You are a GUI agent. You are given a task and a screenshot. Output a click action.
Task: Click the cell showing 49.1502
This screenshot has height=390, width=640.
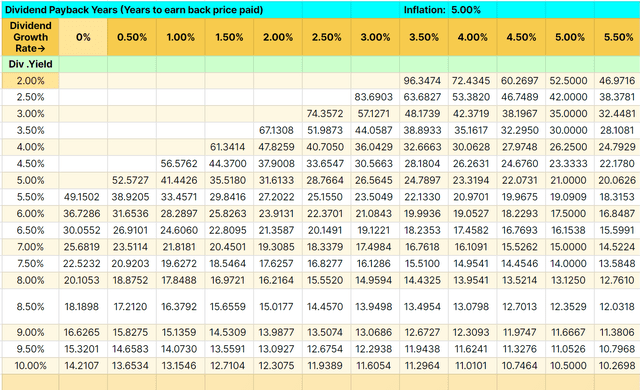pyautogui.click(x=83, y=197)
